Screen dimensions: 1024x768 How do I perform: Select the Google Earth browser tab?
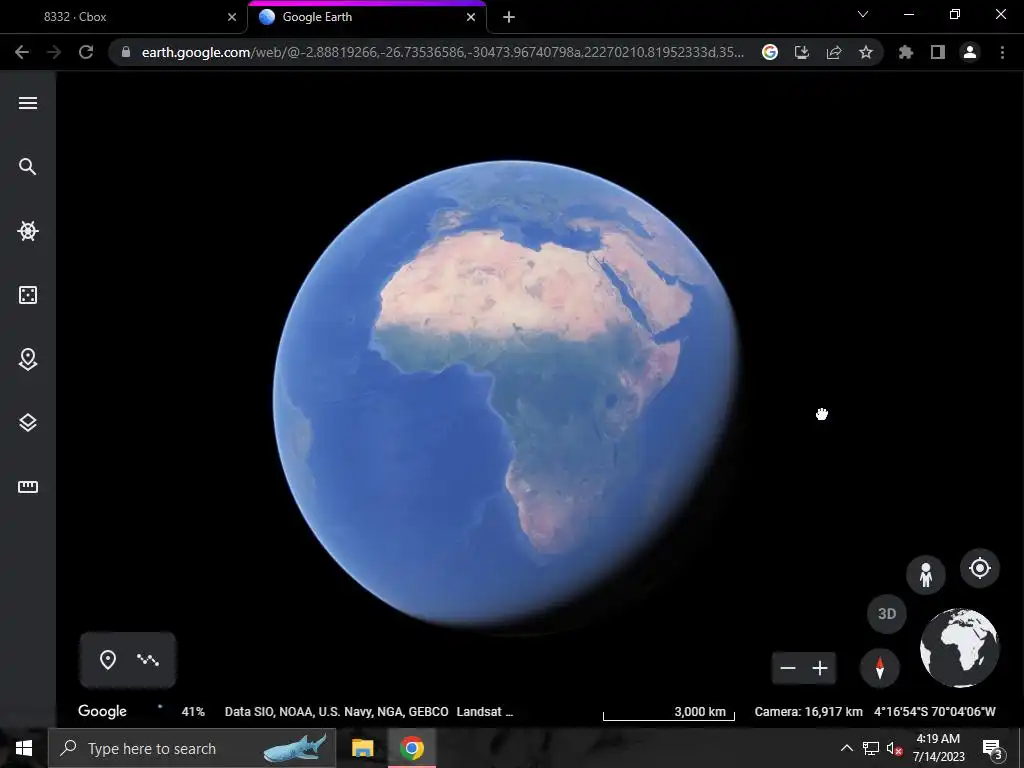tap(366, 17)
